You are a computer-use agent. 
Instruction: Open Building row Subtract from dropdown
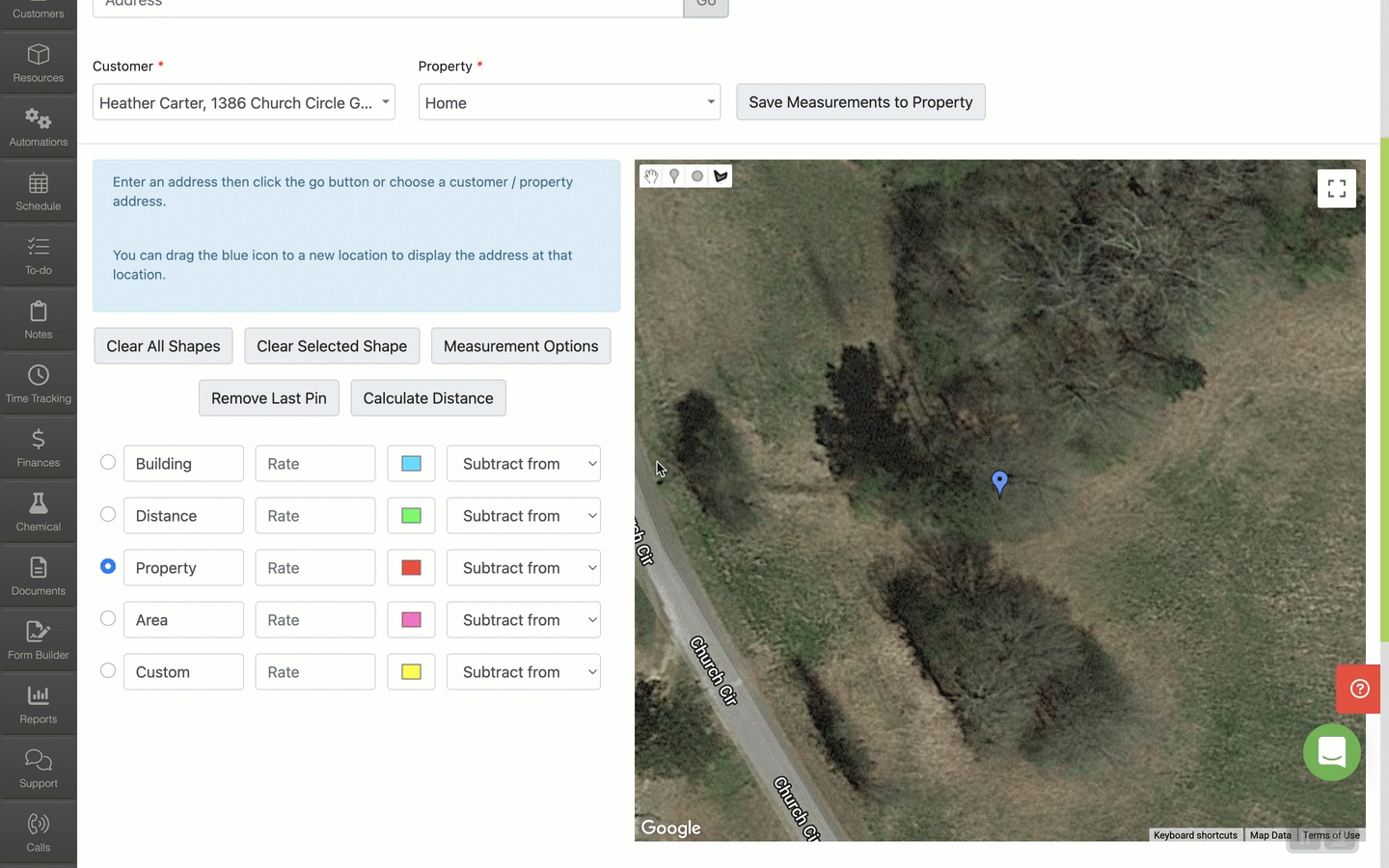[524, 464]
